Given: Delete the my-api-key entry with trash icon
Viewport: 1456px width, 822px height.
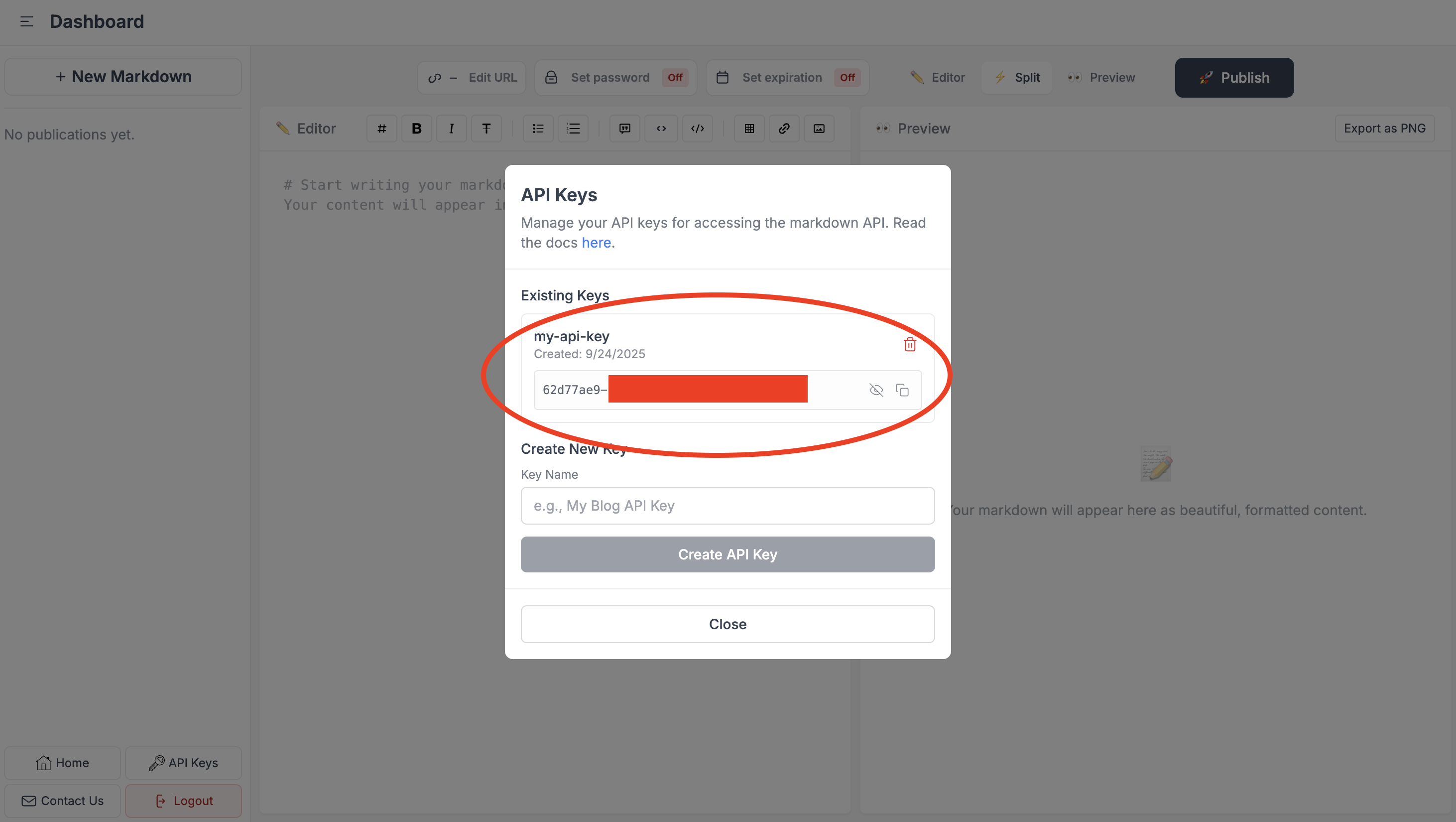Looking at the screenshot, I should click(x=909, y=344).
